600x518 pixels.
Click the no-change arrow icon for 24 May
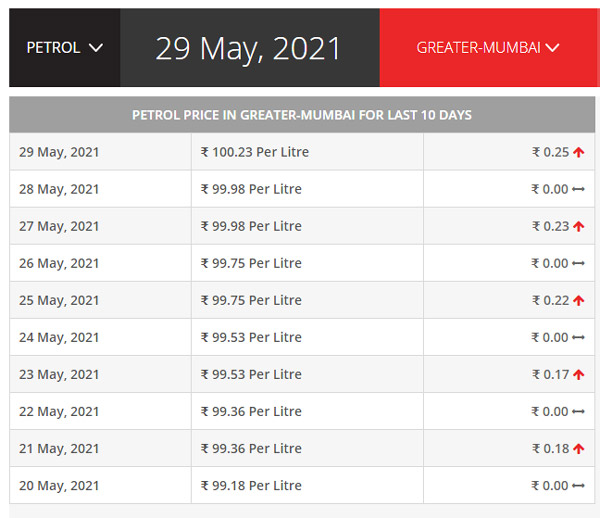[578, 338]
